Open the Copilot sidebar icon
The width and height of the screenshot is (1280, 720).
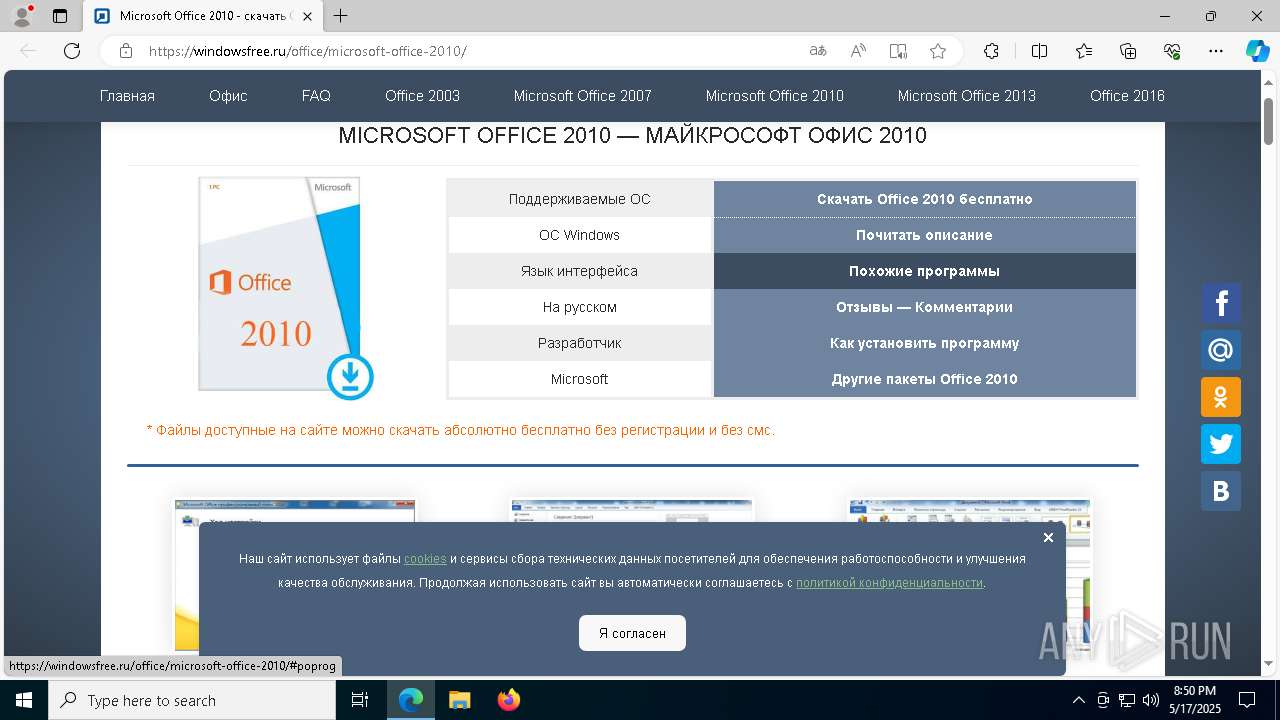pos(1257,51)
